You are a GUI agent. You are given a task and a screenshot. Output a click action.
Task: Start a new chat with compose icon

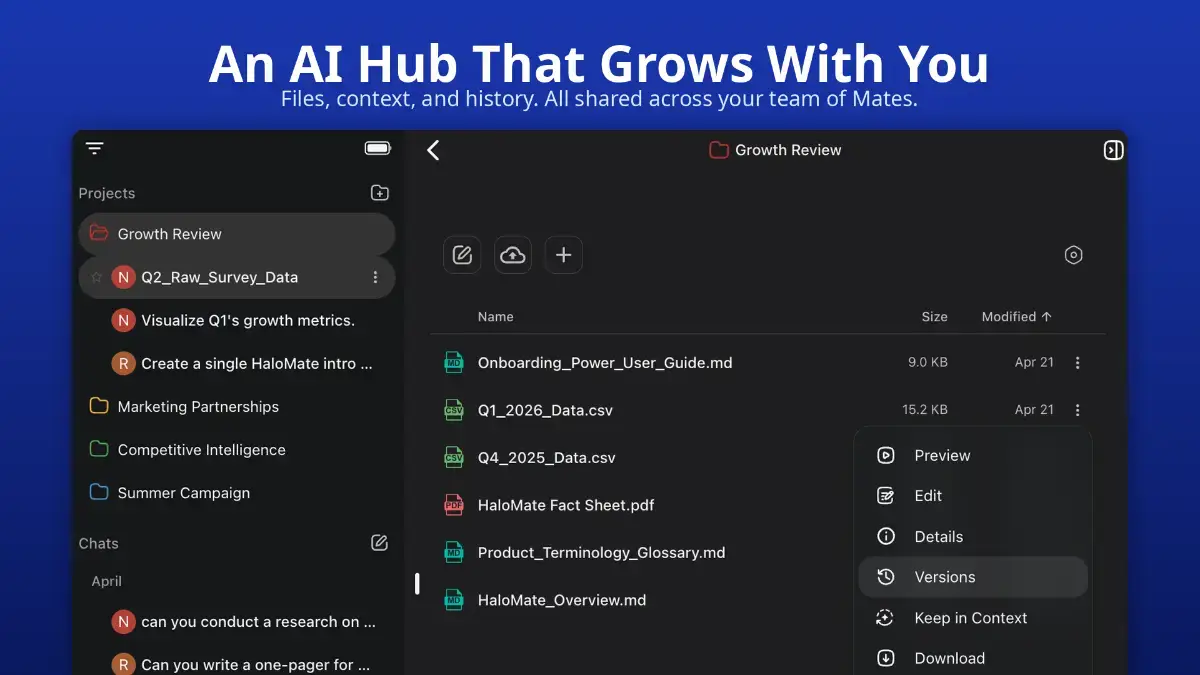click(379, 543)
